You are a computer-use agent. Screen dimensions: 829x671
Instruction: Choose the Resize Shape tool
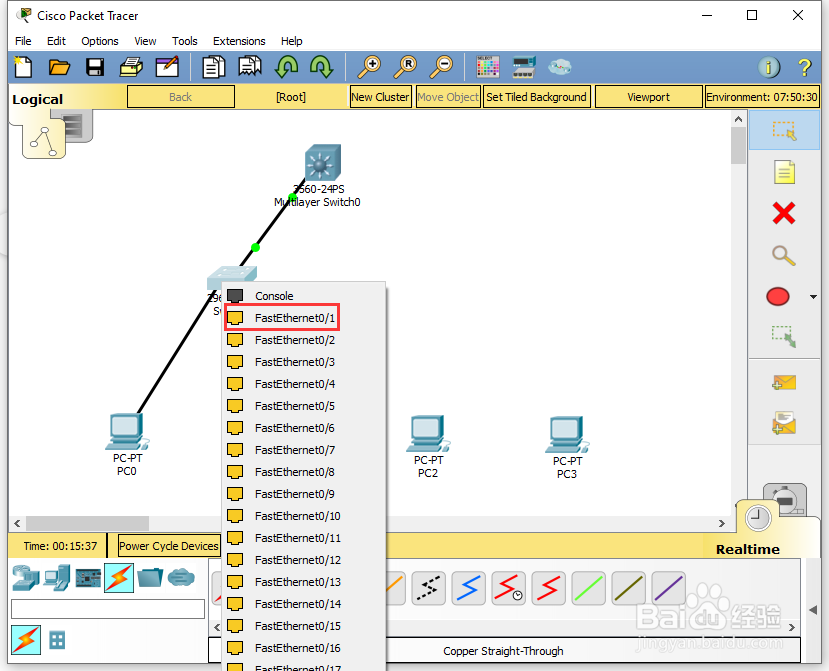tap(784, 336)
